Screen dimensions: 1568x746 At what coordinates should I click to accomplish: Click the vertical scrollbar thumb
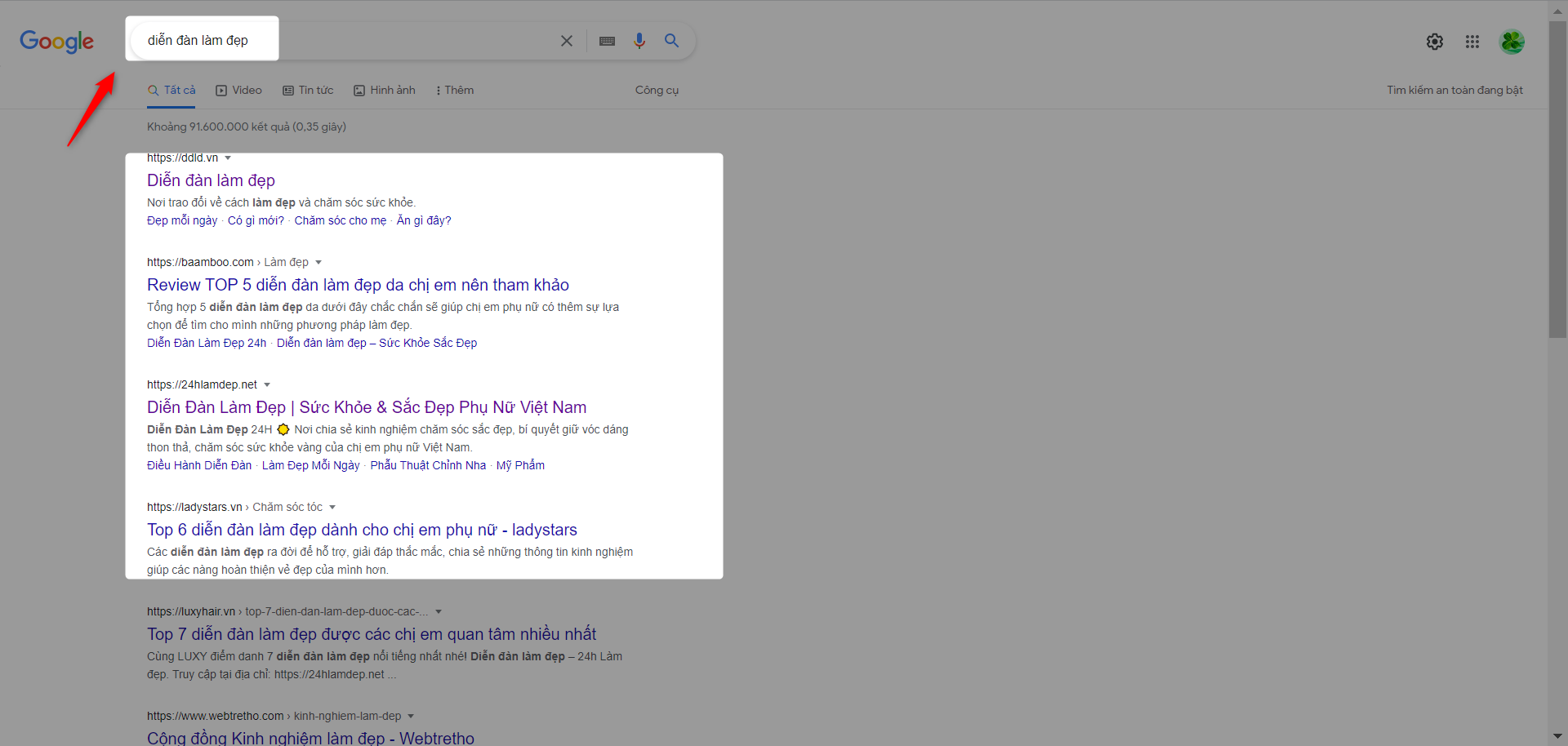pos(1557,180)
